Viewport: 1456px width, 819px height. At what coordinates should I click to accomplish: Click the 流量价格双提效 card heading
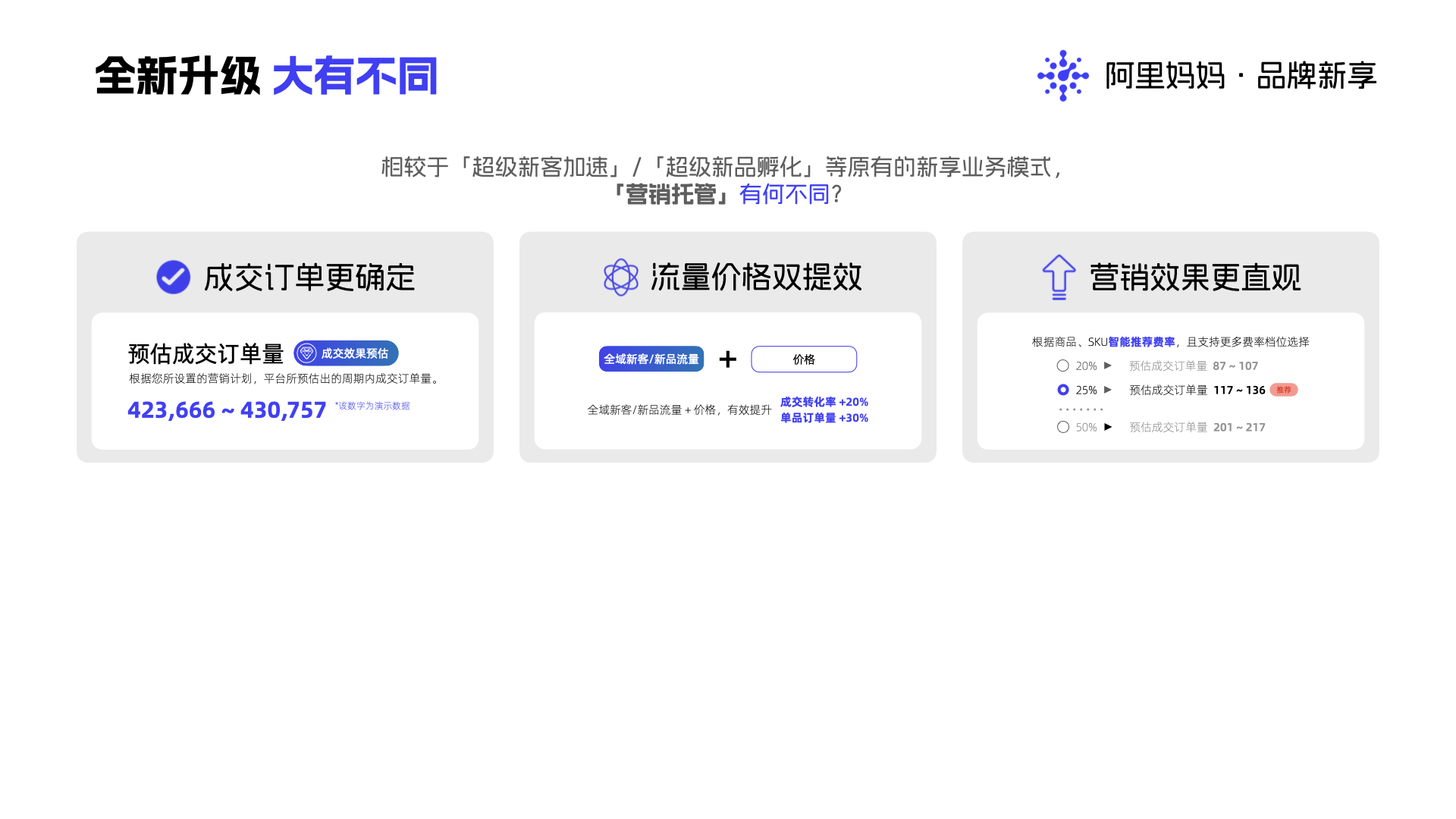pyautogui.click(x=756, y=278)
